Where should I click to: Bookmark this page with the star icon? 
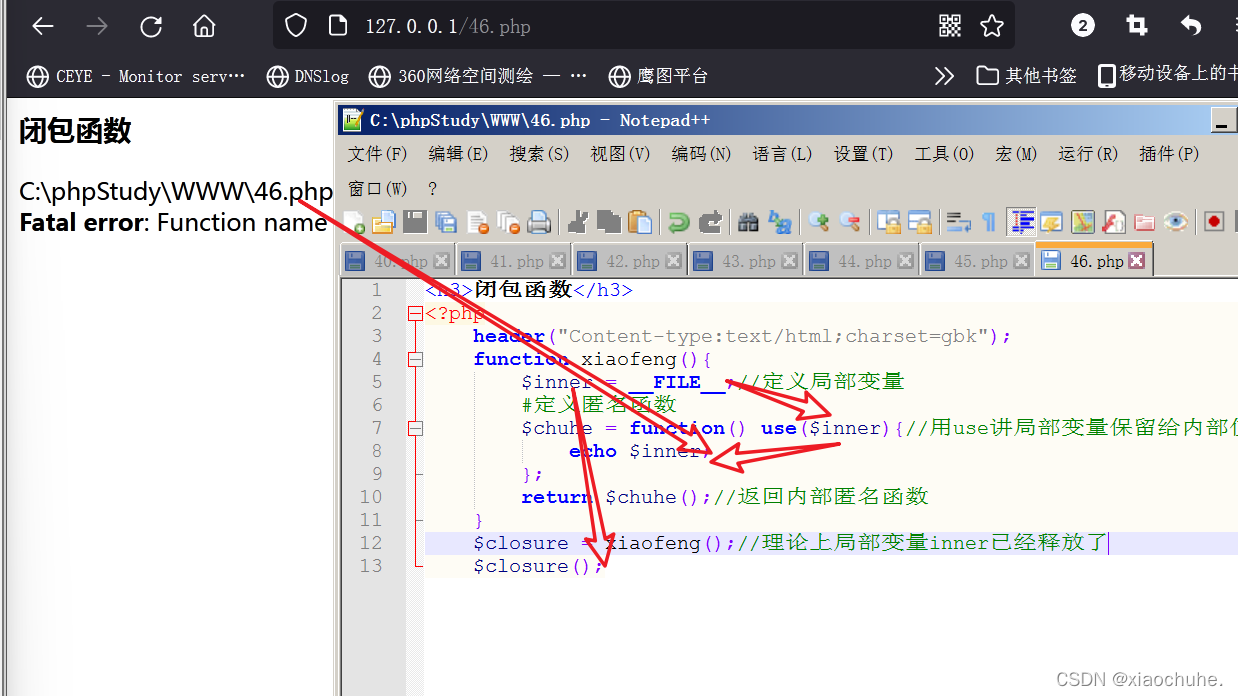[x=992, y=26]
